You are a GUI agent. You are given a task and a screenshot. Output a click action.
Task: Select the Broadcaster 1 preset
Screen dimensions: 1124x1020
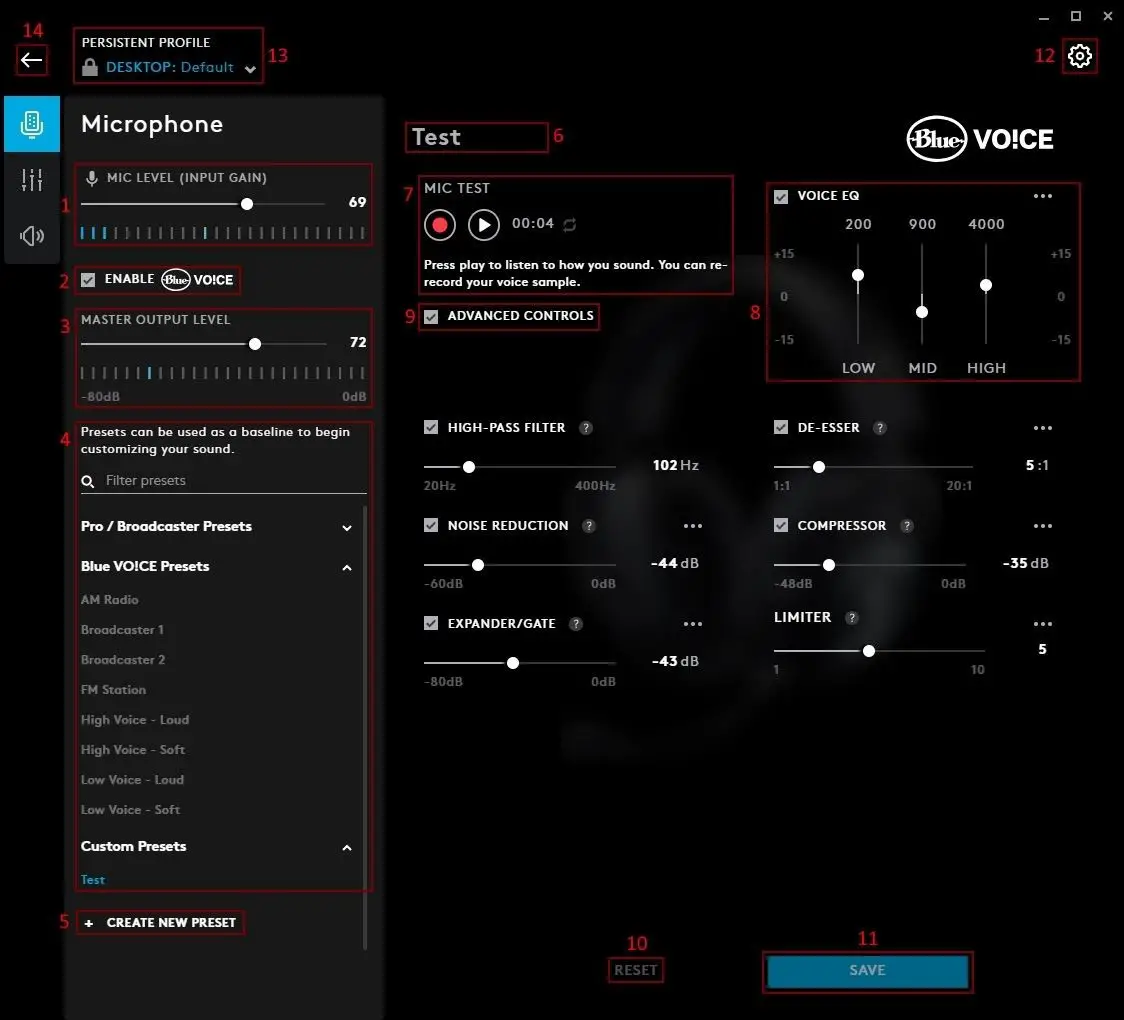tap(123, 630)
